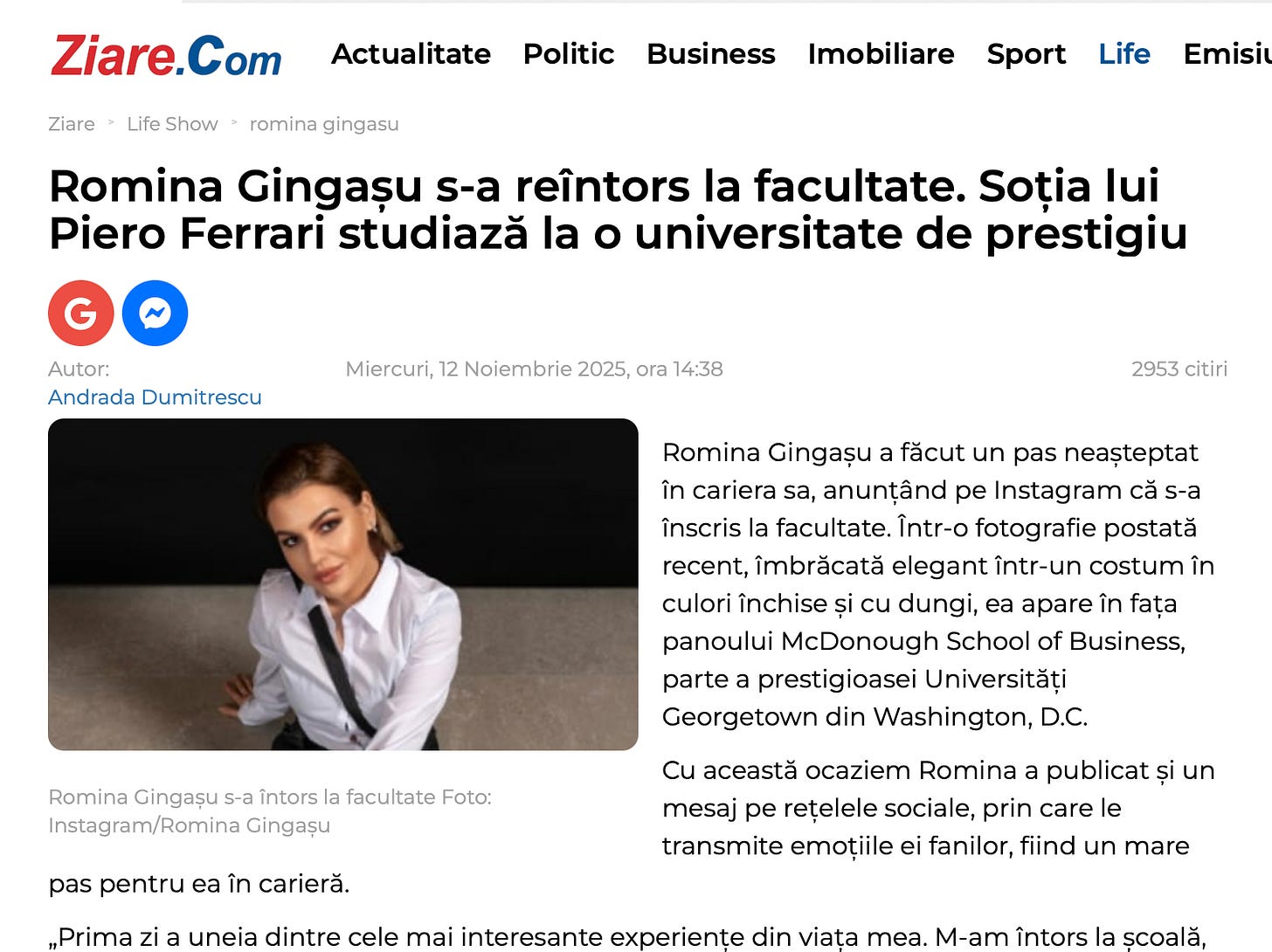Share article via blue Messenger icon
The image size is (1272, 952).
tap(156, 313)
